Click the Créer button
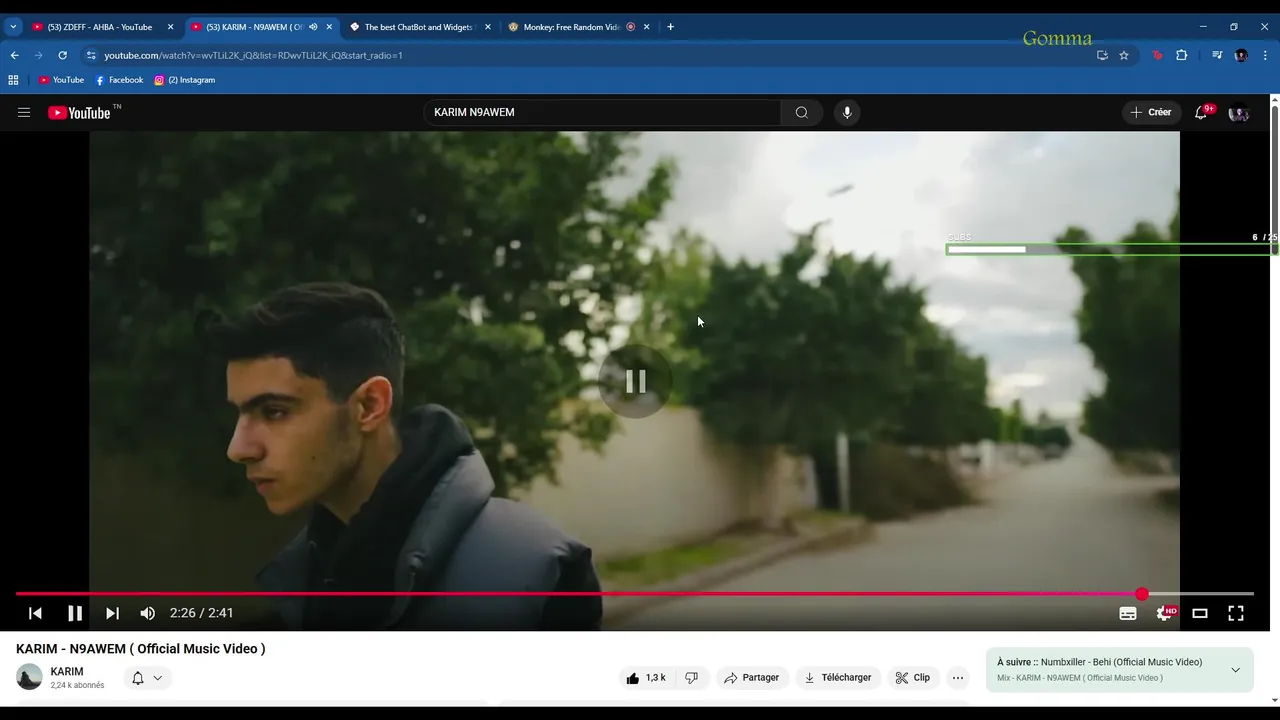Screen dimensions: 1280x720 coord(1151,113)
